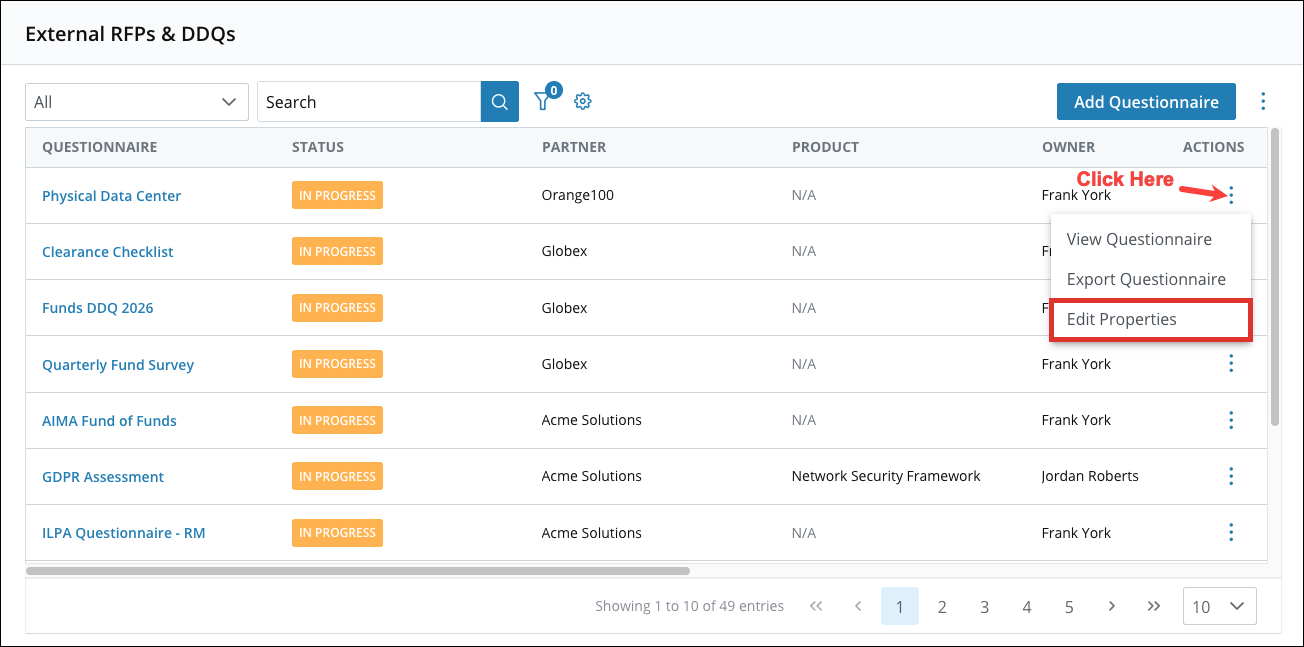Open the Funds DDQ 2026 link
This screenshot has width=1304, height=647.
click(x=98, y=308)
